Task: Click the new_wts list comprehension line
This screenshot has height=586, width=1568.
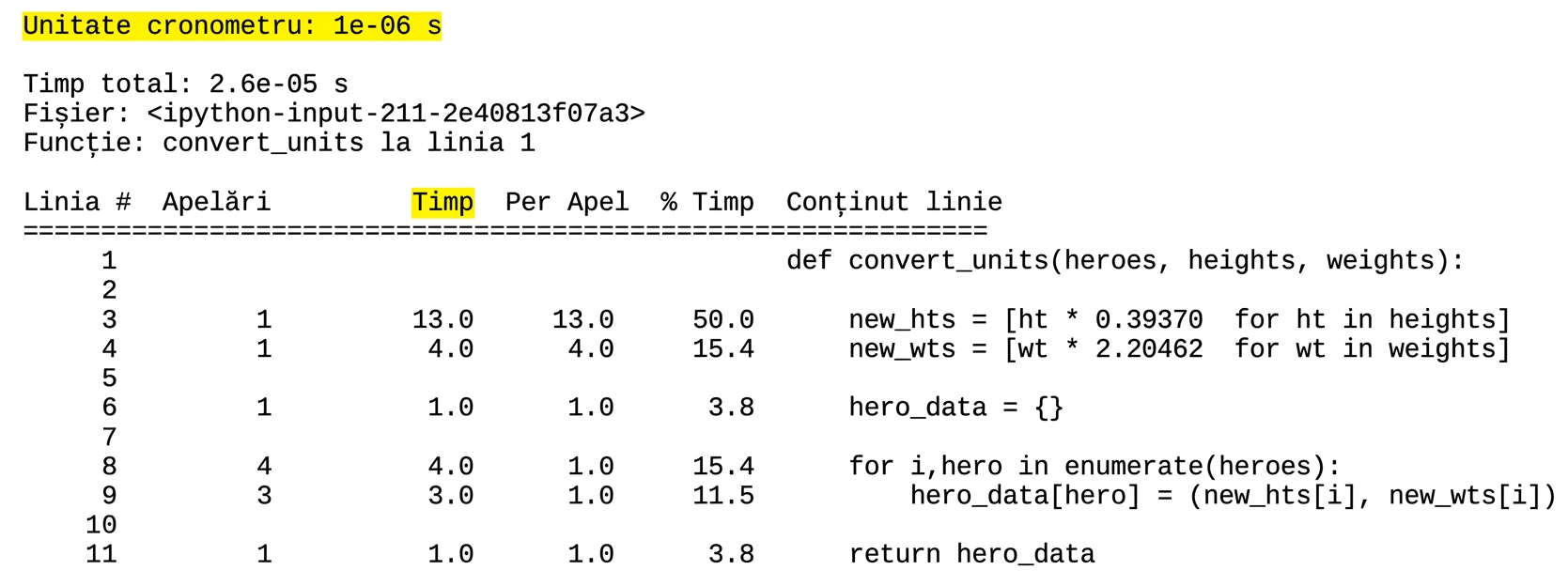Action: point(1179,349)
